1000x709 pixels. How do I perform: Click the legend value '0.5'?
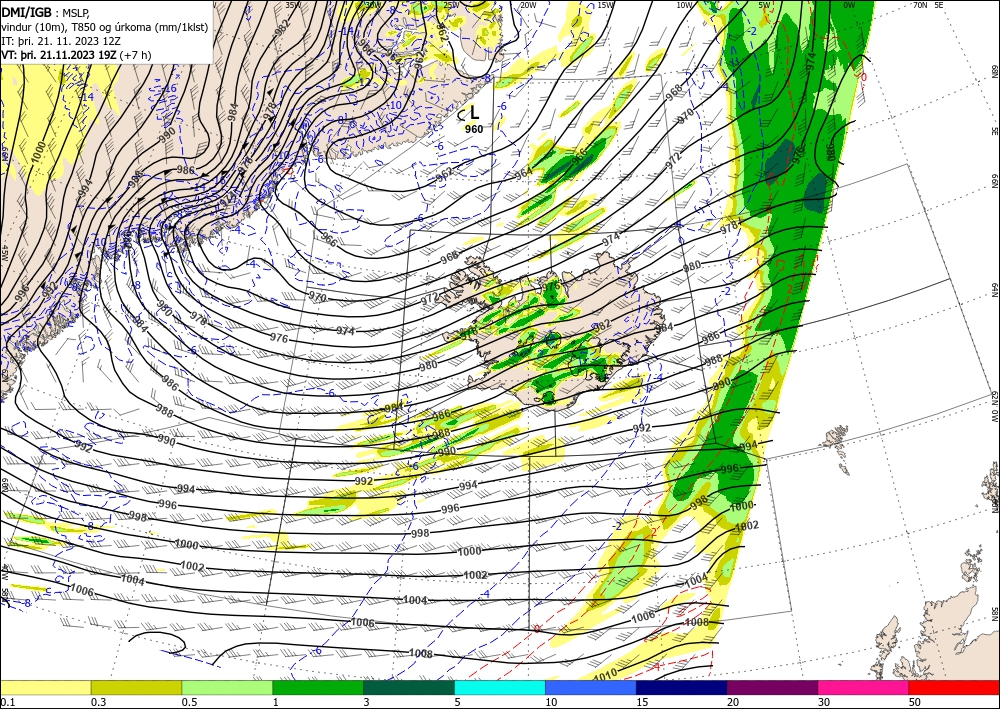(189, 702)
